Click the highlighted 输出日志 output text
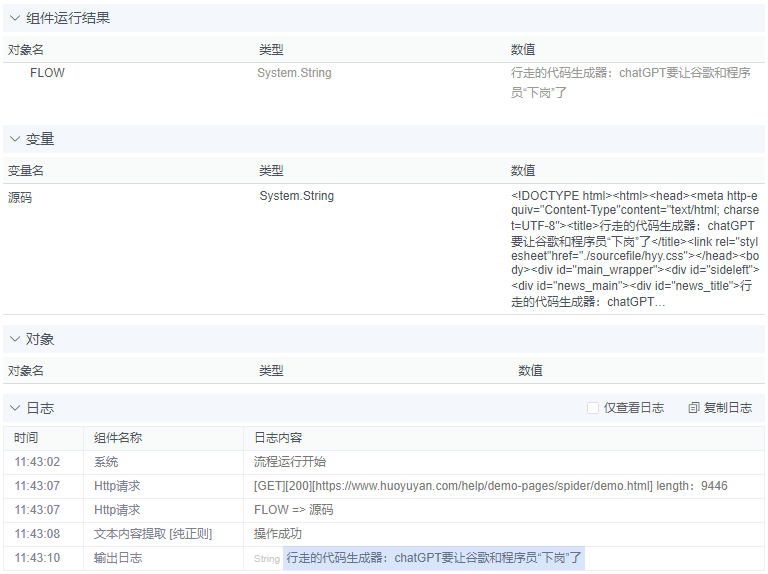768x574 pixels. (x=433, y=558)
